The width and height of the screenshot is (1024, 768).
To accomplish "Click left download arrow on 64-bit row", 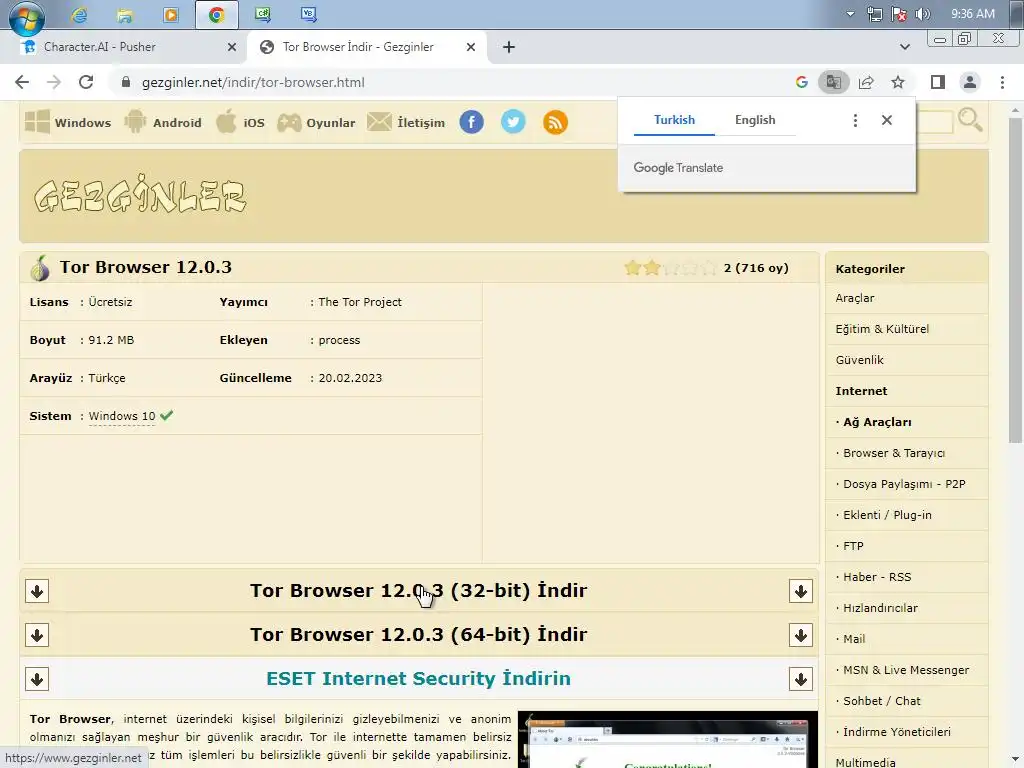I will click(37, 635).
